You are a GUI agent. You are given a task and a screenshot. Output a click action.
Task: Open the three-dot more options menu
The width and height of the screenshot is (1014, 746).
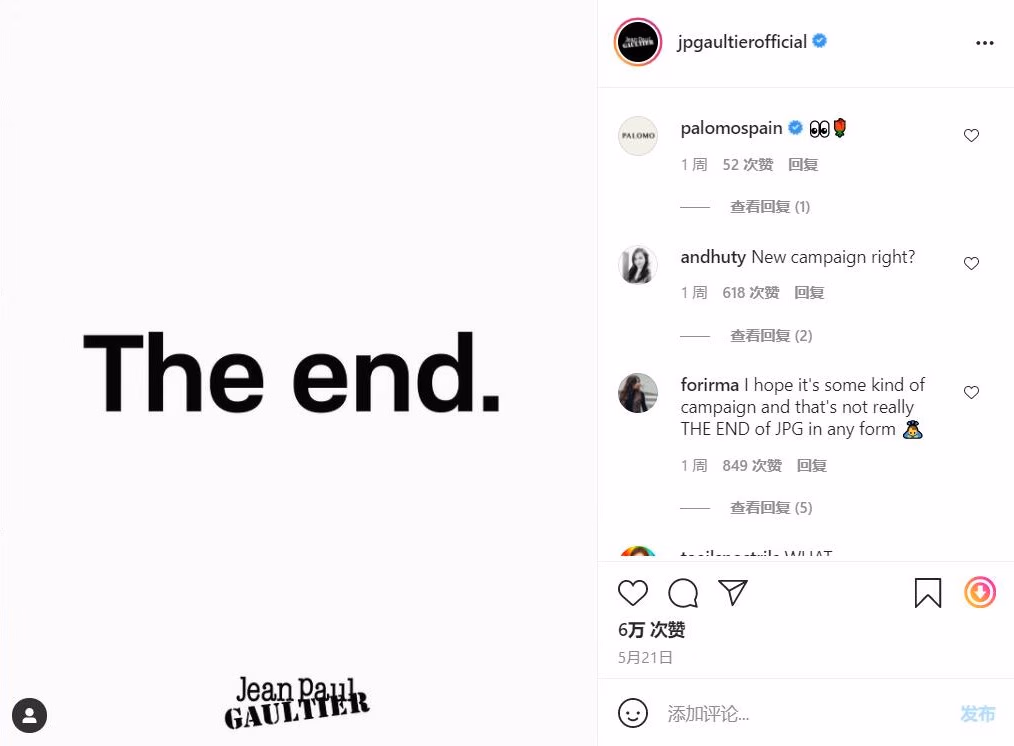coord(984,43)
